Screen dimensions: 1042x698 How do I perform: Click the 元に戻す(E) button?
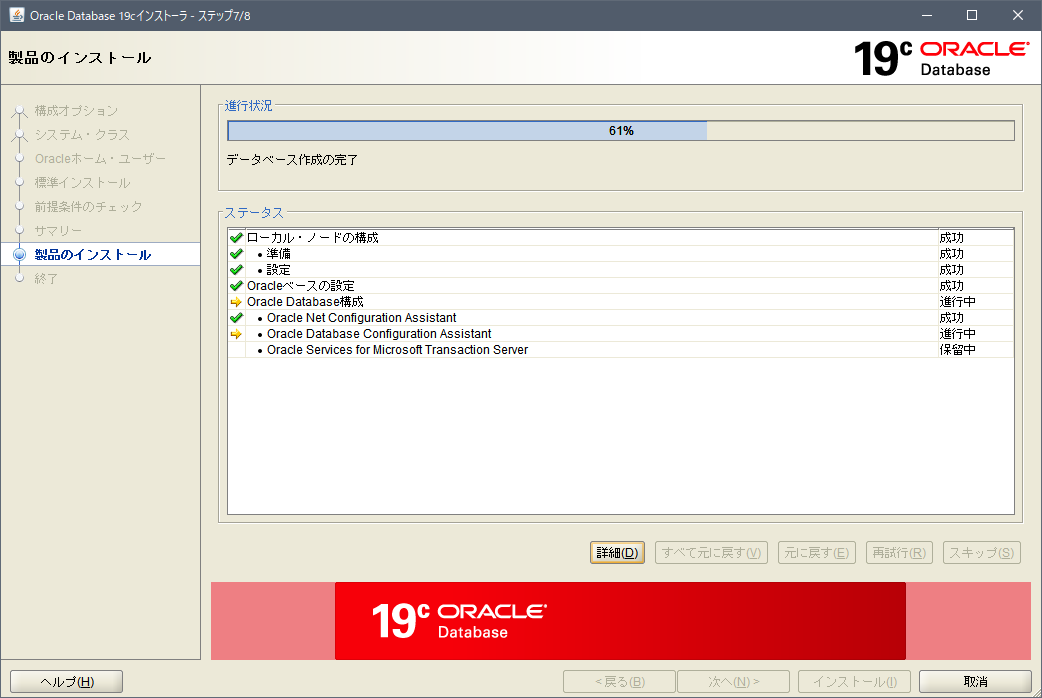pos(817,552)
